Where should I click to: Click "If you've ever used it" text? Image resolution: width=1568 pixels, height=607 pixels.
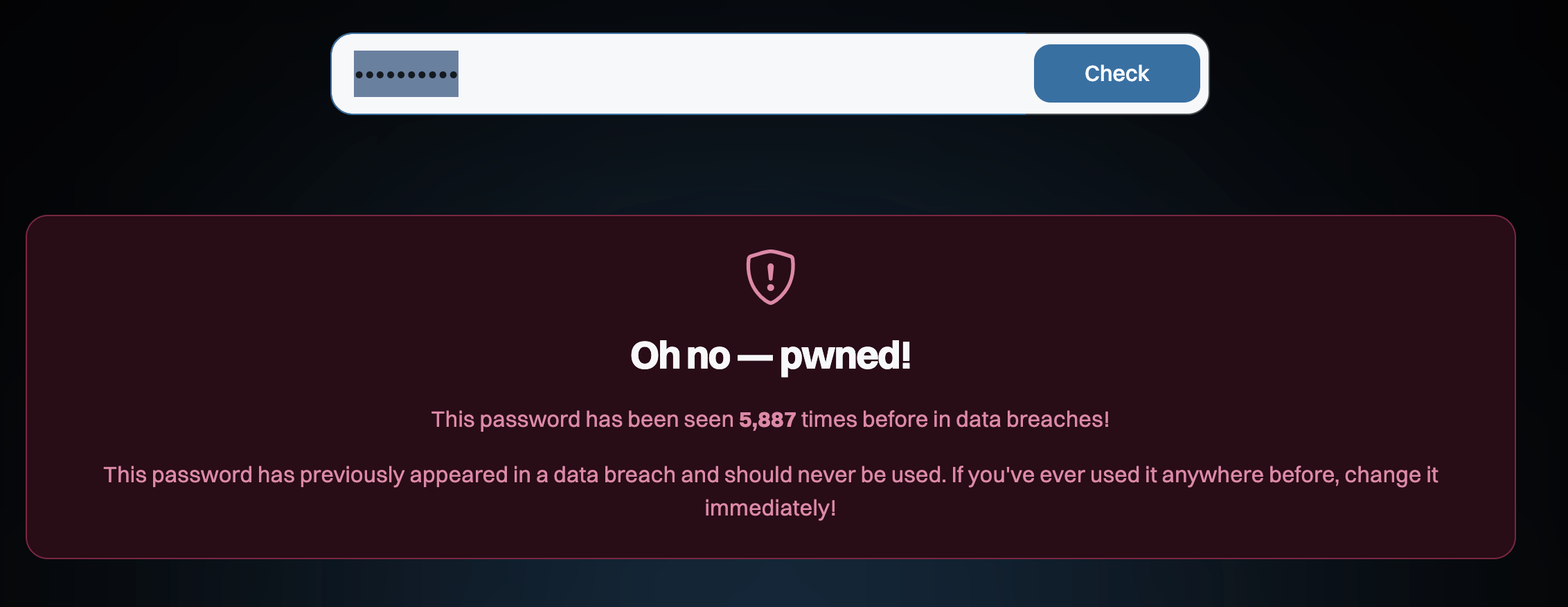coord(1053,475)
